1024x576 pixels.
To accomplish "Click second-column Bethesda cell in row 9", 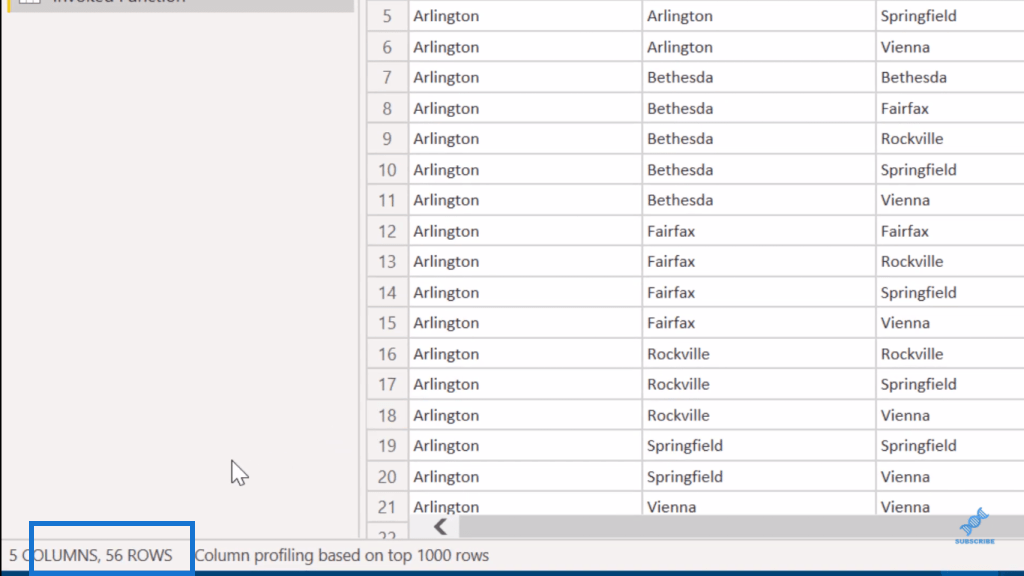I will pos(759,138).
